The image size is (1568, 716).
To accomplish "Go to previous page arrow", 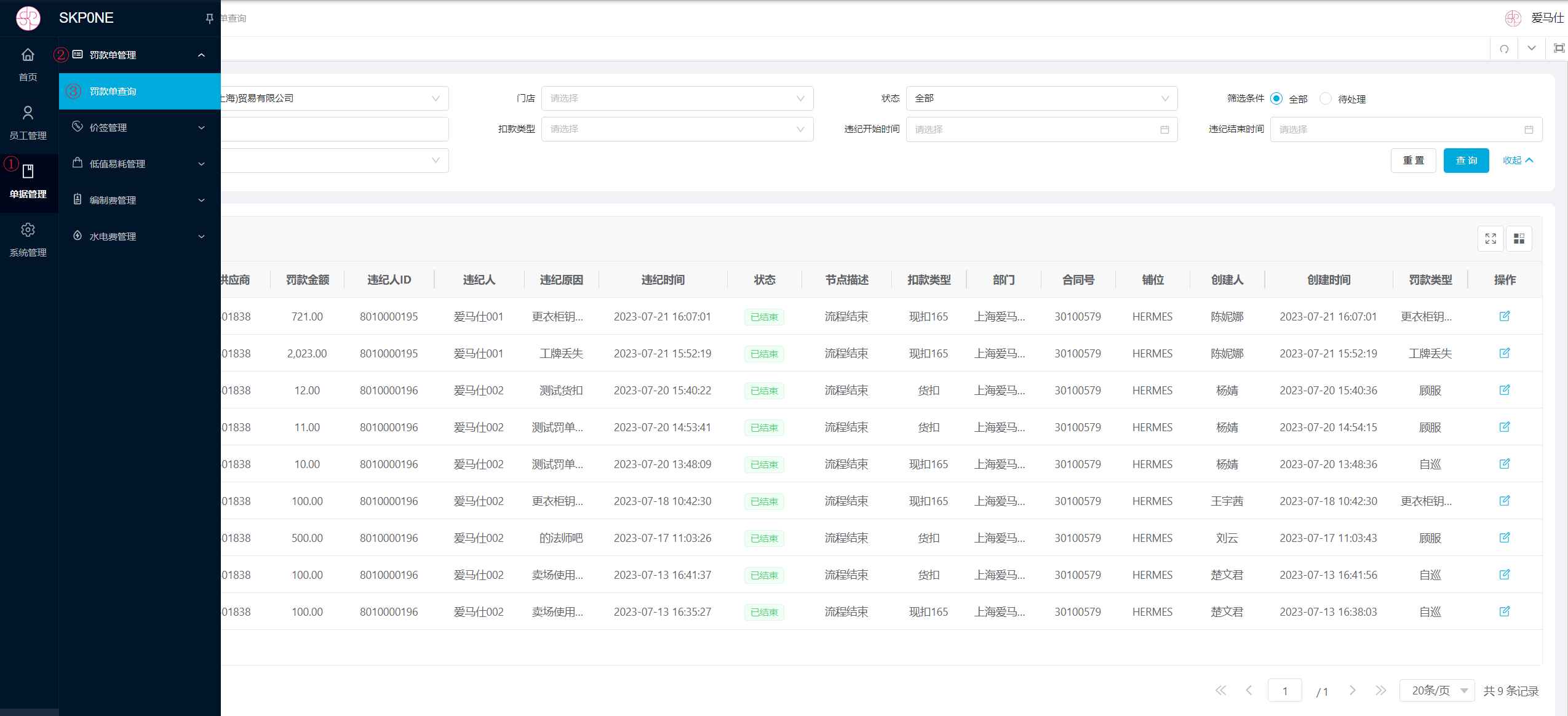I will pyautogui.click(x=1249, y=690).
